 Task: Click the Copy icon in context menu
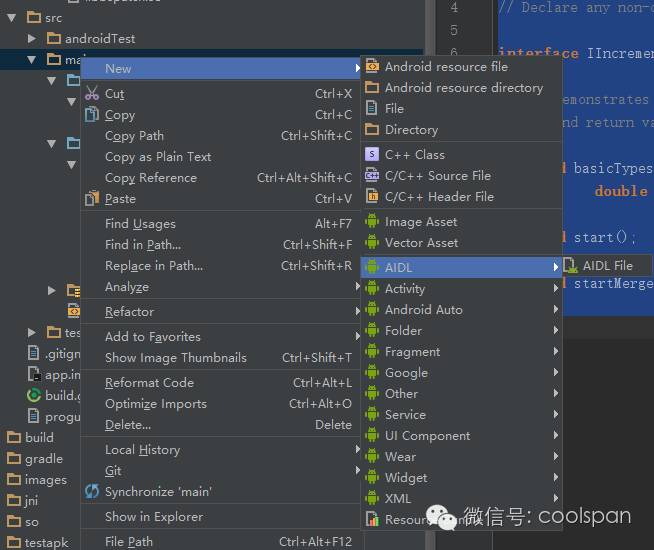92,114
